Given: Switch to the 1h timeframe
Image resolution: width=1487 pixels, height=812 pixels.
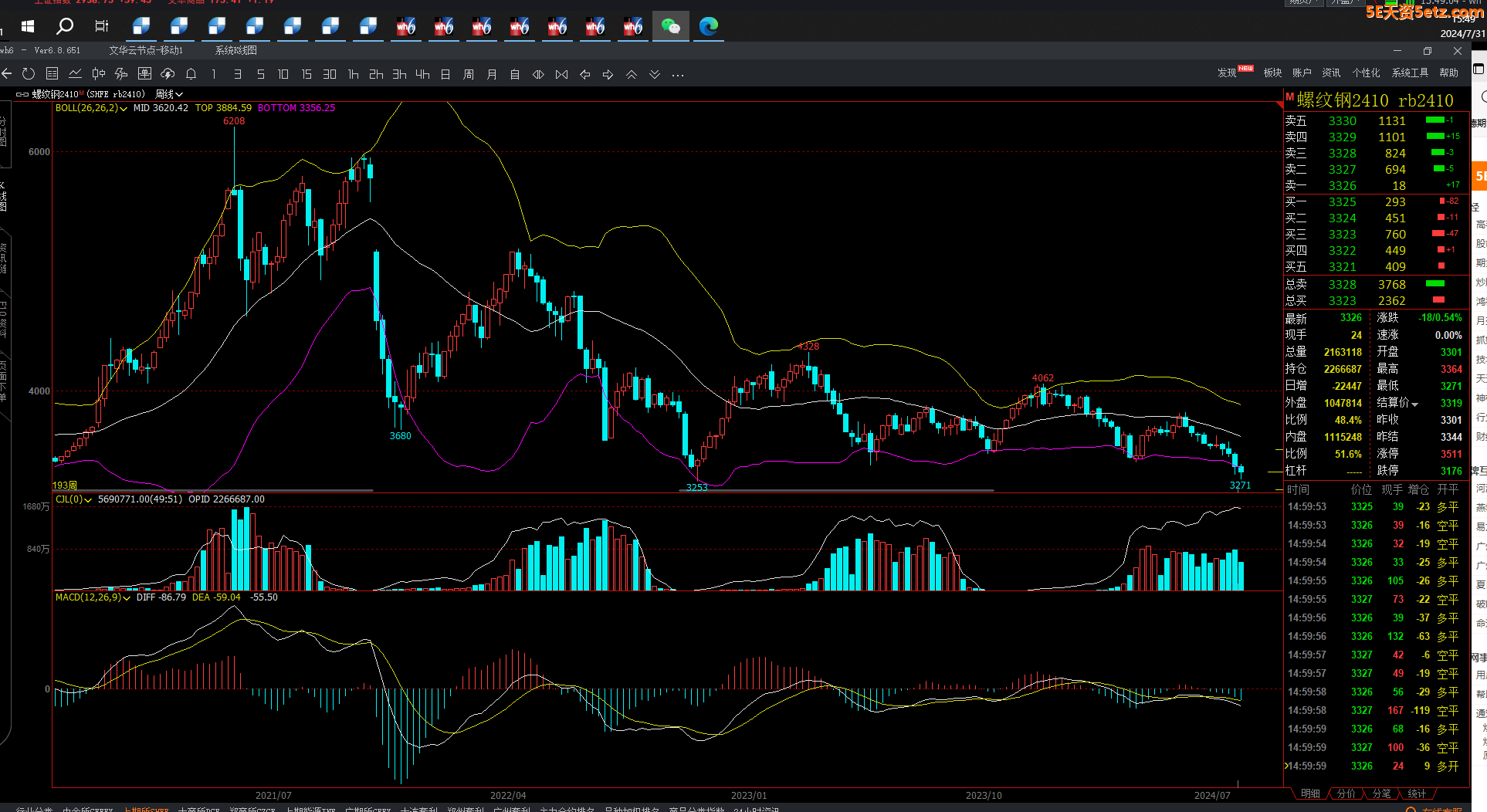Looking at the screenshot, I should (353, 74).
